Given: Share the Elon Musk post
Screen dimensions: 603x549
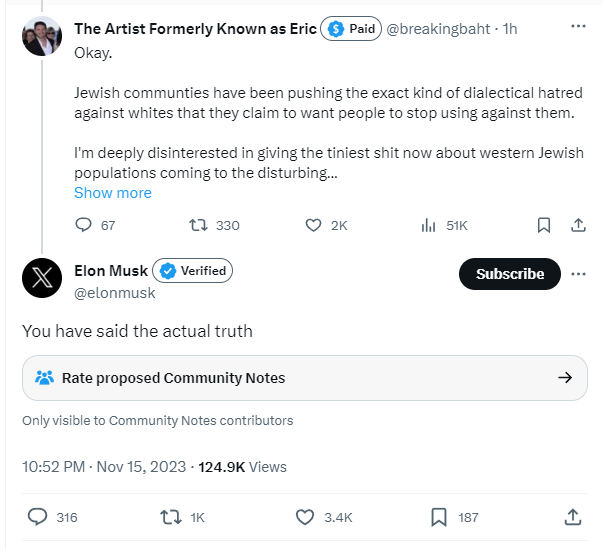Looking at the screenshot, I should click(x=573, y=517).
